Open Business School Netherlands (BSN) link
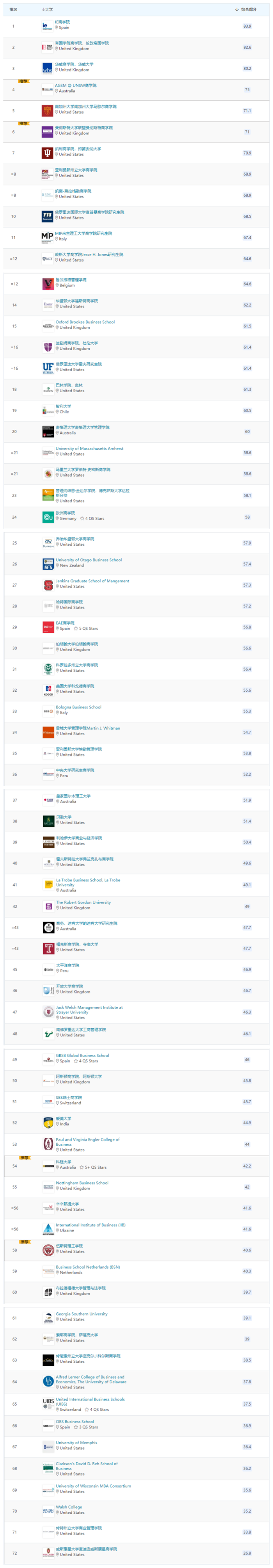Image resolution: width=273 pixels, height=1568 pixels. [x=88, y=1267]
